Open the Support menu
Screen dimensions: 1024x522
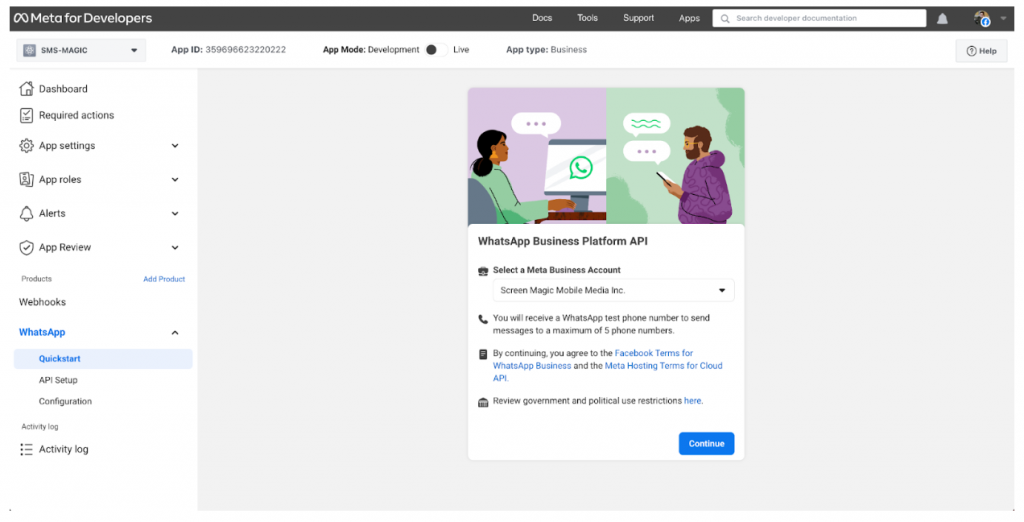click(x=638, y=18)
